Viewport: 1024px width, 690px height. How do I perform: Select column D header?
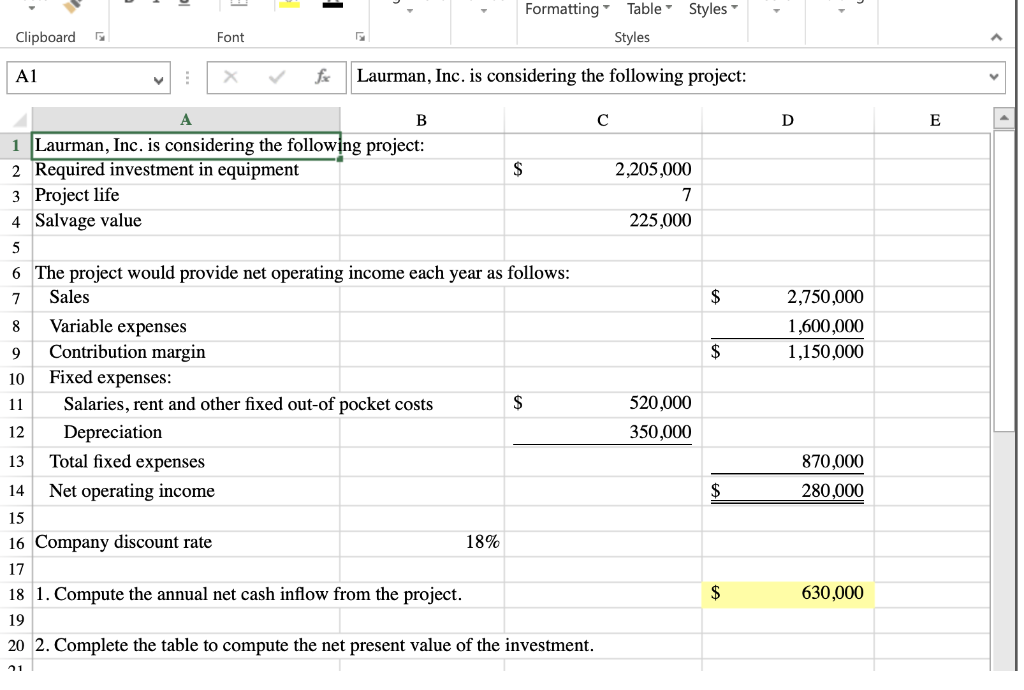pyautogui.click(x=788, y=120)
